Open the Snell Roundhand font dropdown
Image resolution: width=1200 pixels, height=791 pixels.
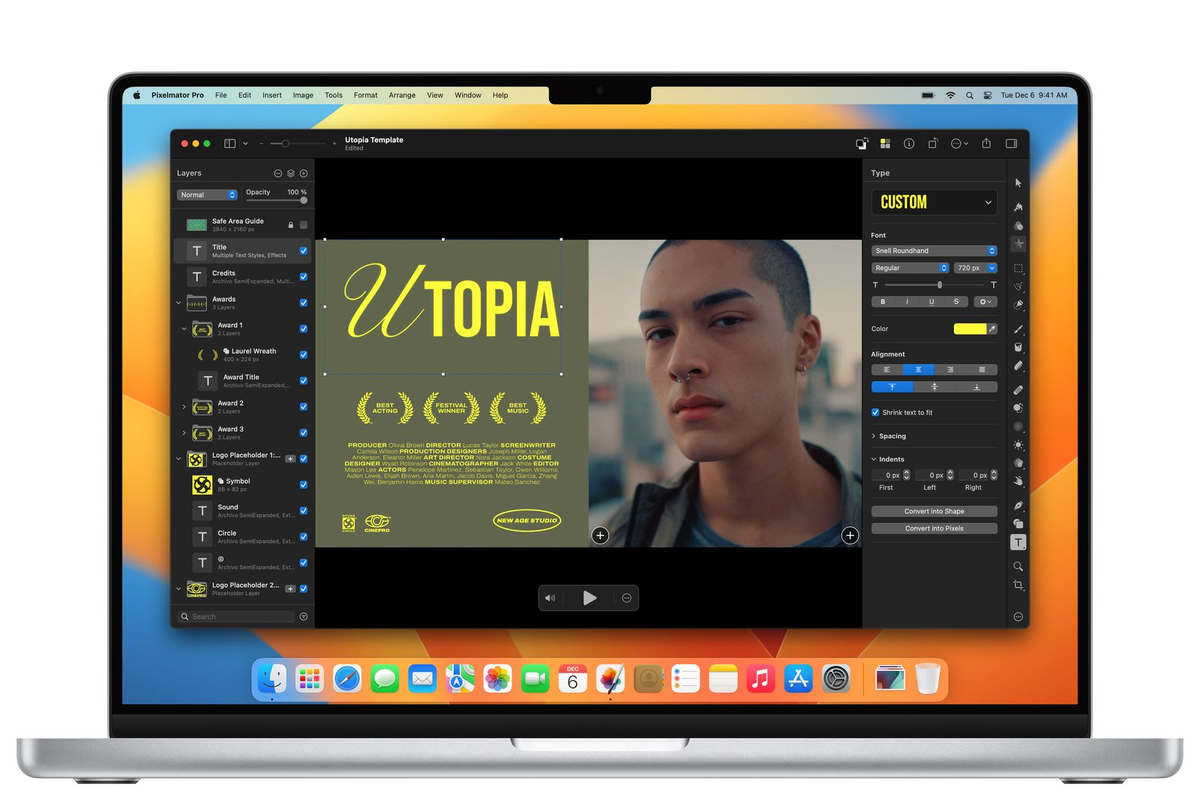(934, 251)
